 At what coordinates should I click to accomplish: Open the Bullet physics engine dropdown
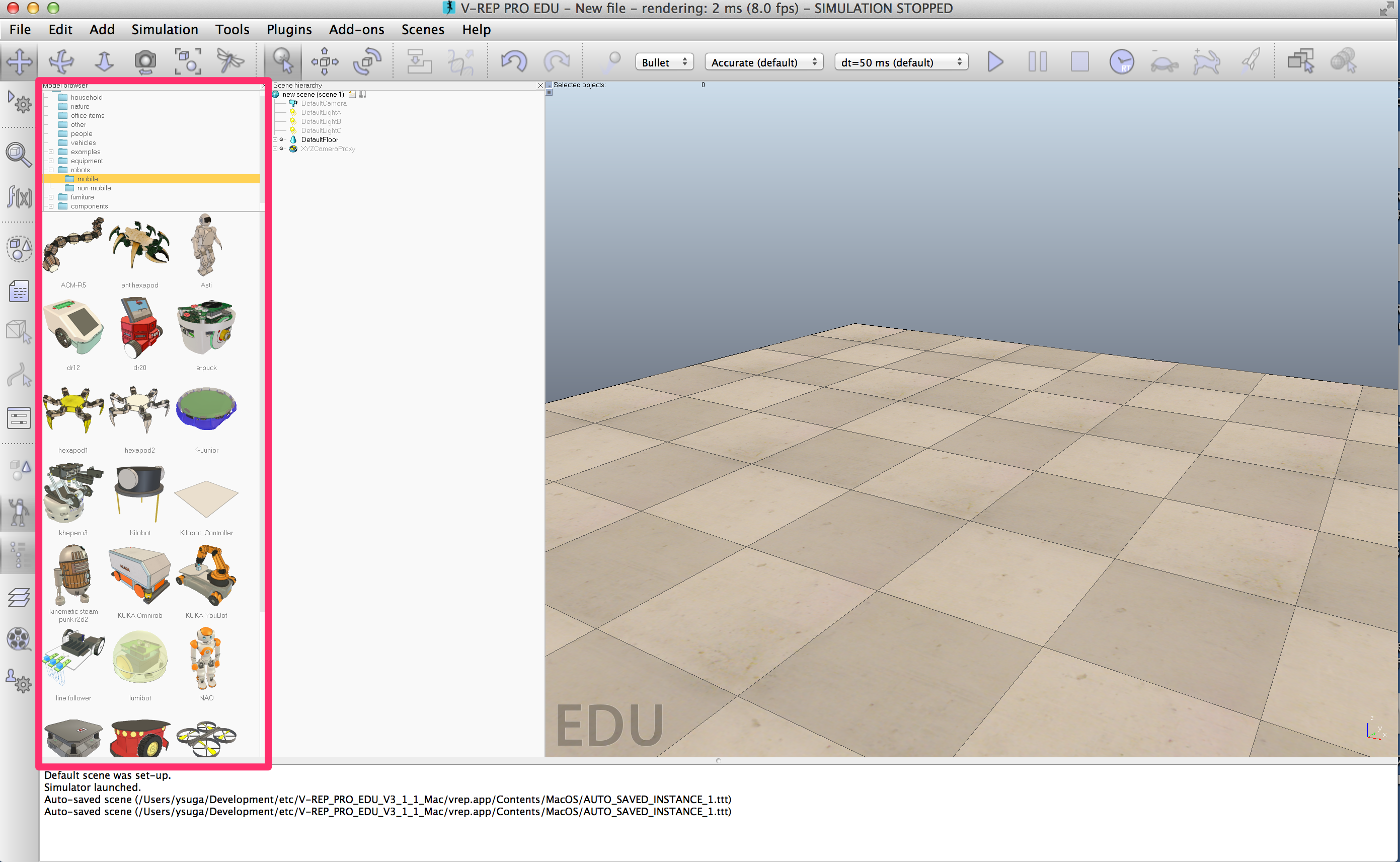(x=663, y=62)
